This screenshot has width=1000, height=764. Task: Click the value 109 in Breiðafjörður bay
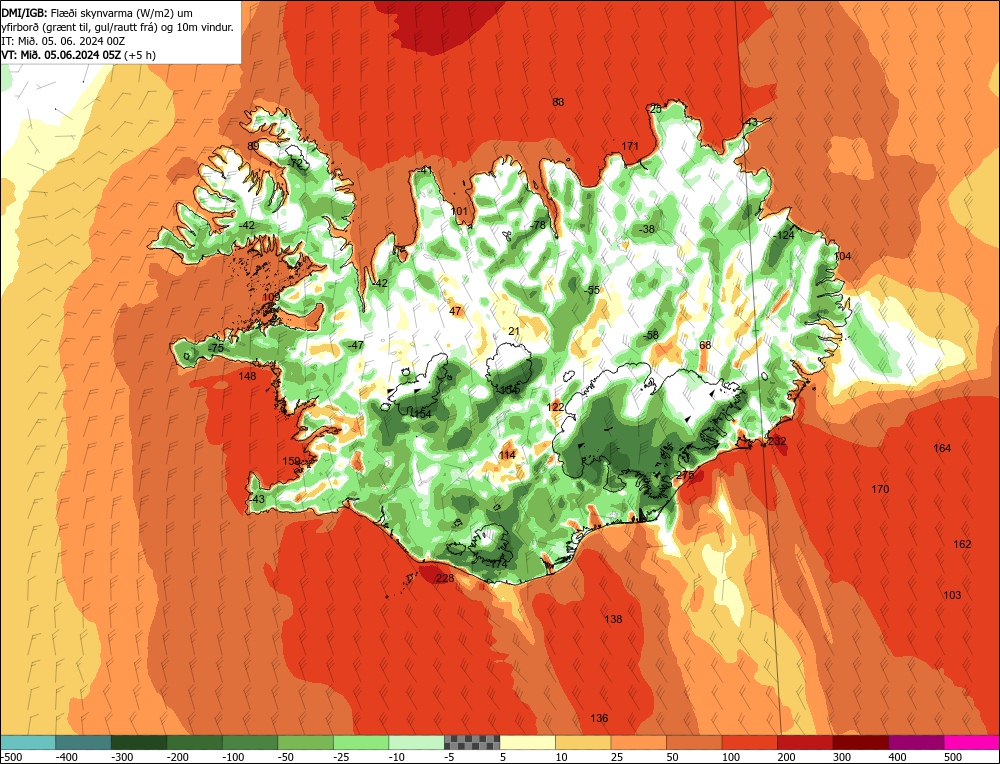tap(271, 297)
